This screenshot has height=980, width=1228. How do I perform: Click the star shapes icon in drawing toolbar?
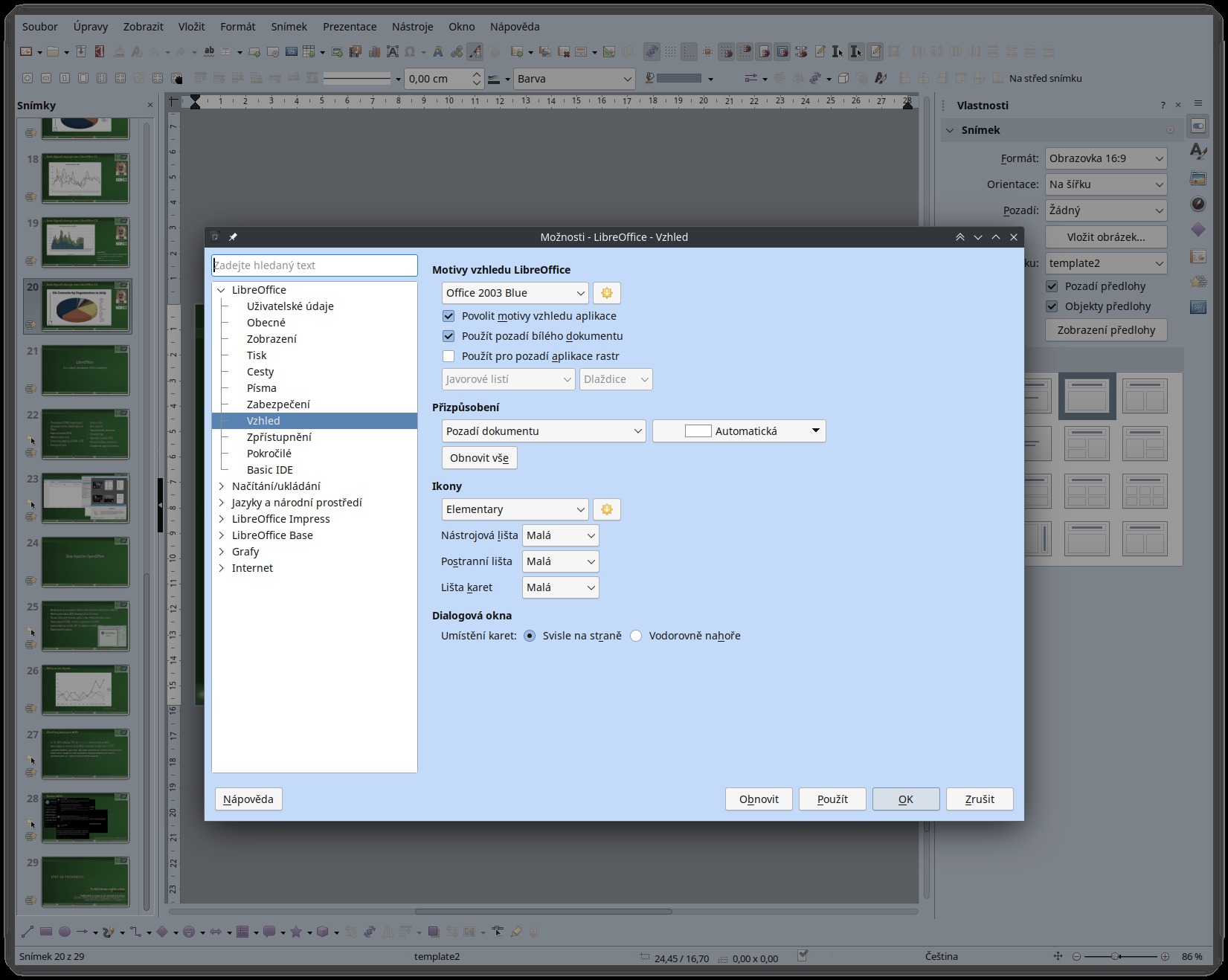coord(295,932)
